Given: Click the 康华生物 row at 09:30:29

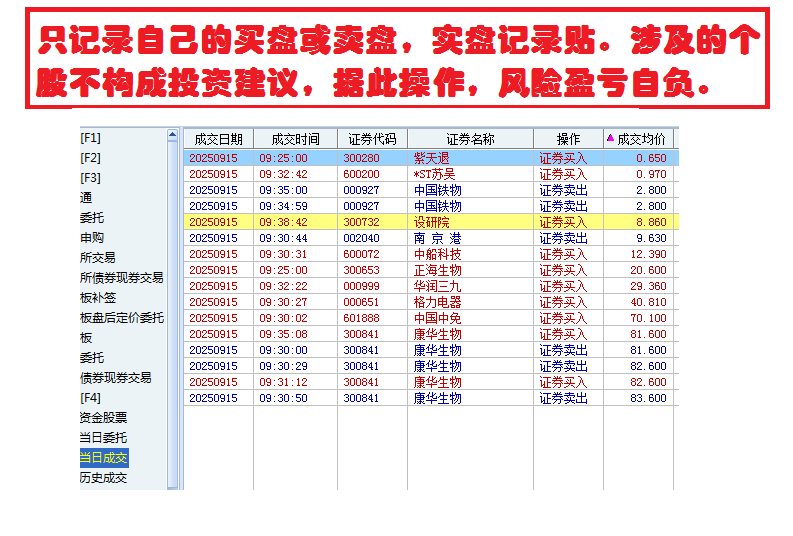Looking at the screenshot, I should pyautogui.click(x=431, y=366).
